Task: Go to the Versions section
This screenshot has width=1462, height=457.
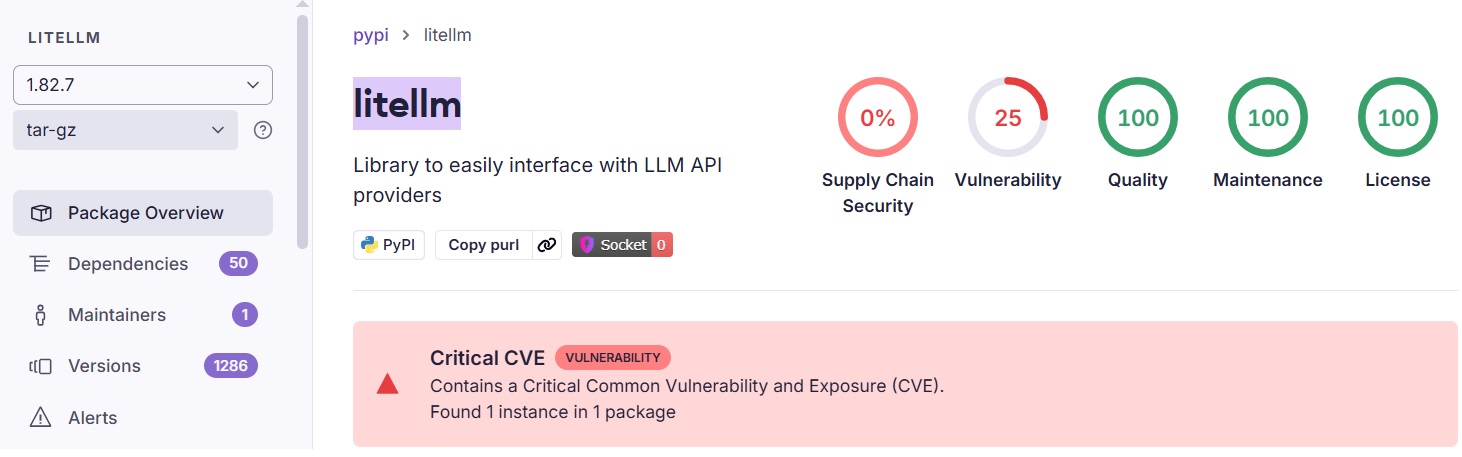Action: [104, 366]
